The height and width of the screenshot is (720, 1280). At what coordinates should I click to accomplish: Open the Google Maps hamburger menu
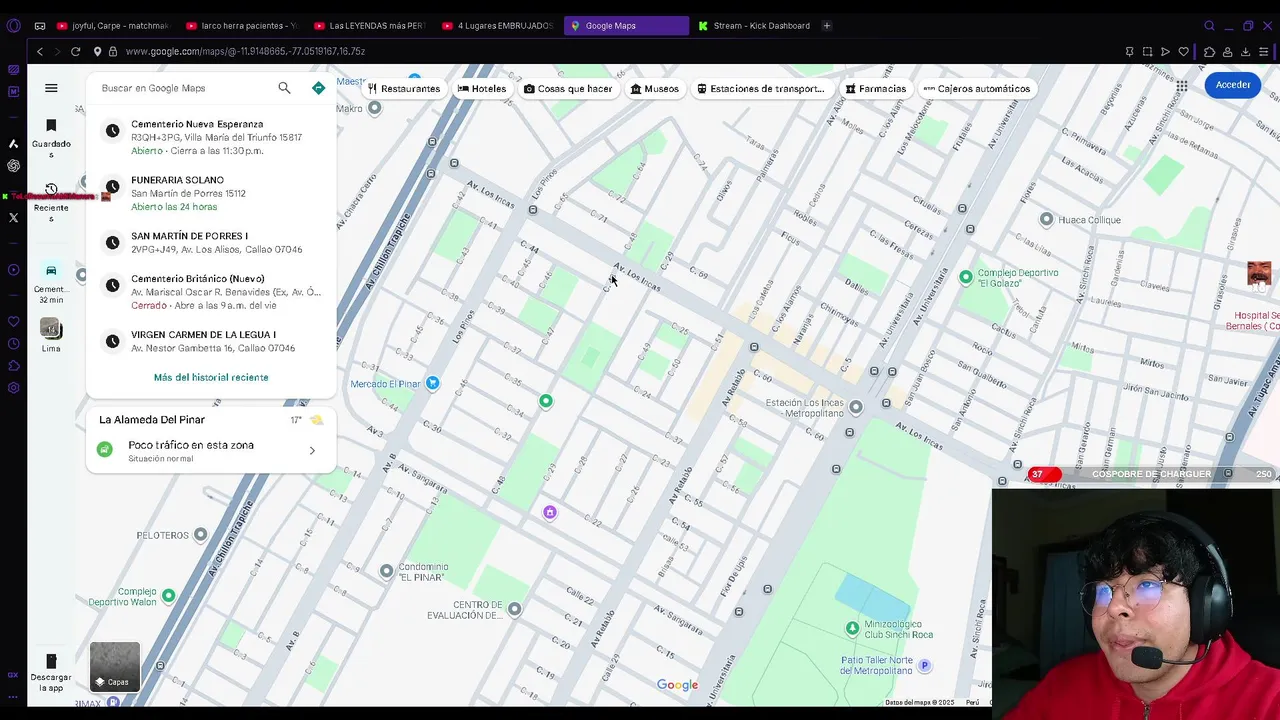pyautogui.click(x=51, y=88)
